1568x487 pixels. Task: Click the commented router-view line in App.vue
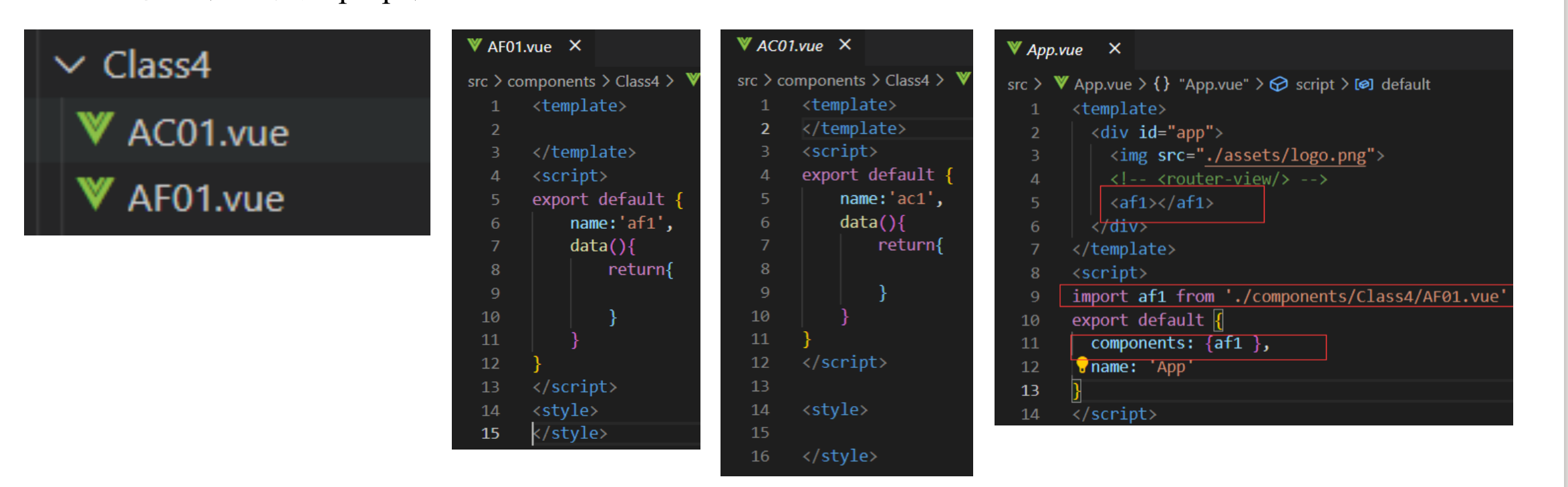(1218, 179)
